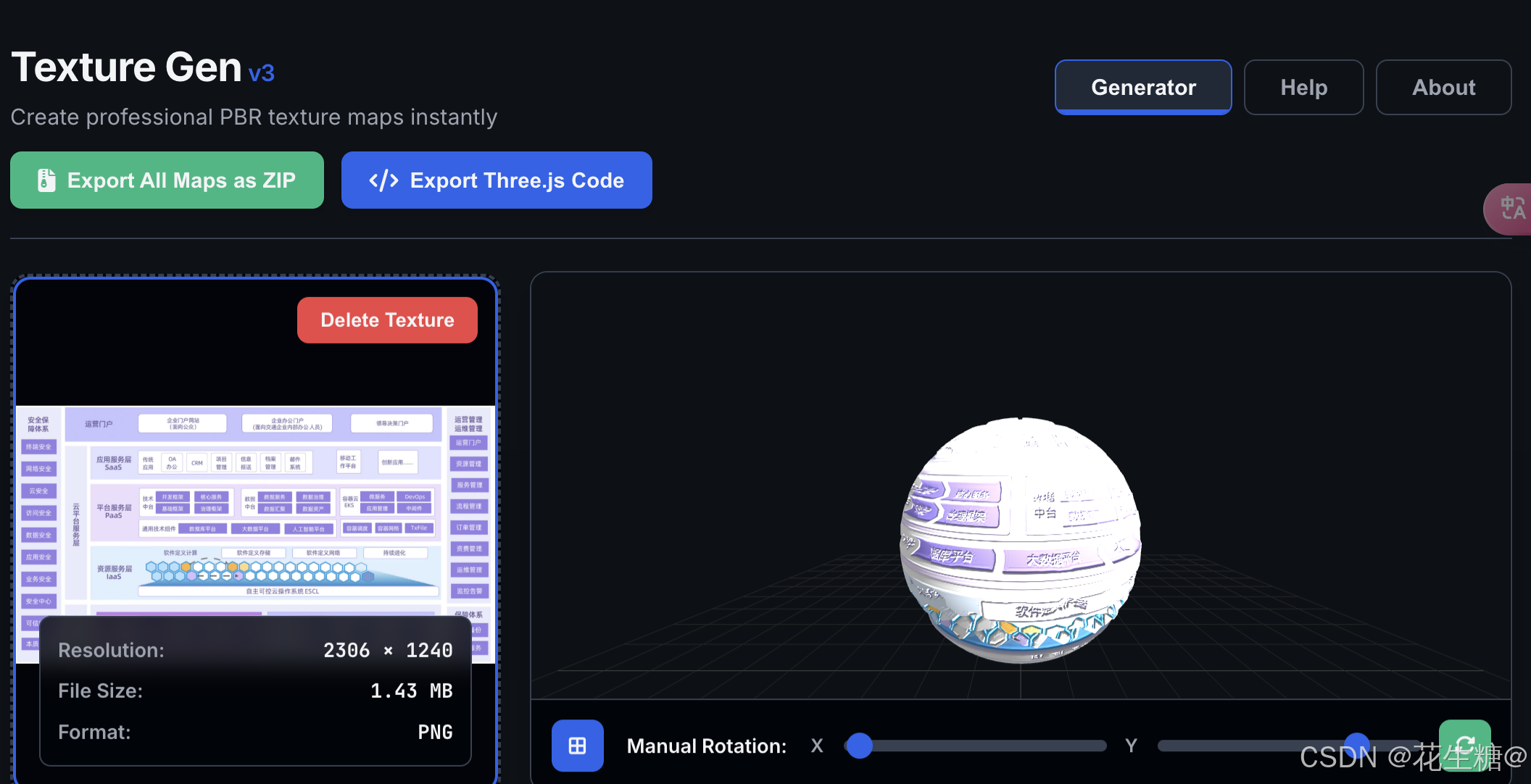
Task: Click the v3 version label
Action: [x=261, y=73]
